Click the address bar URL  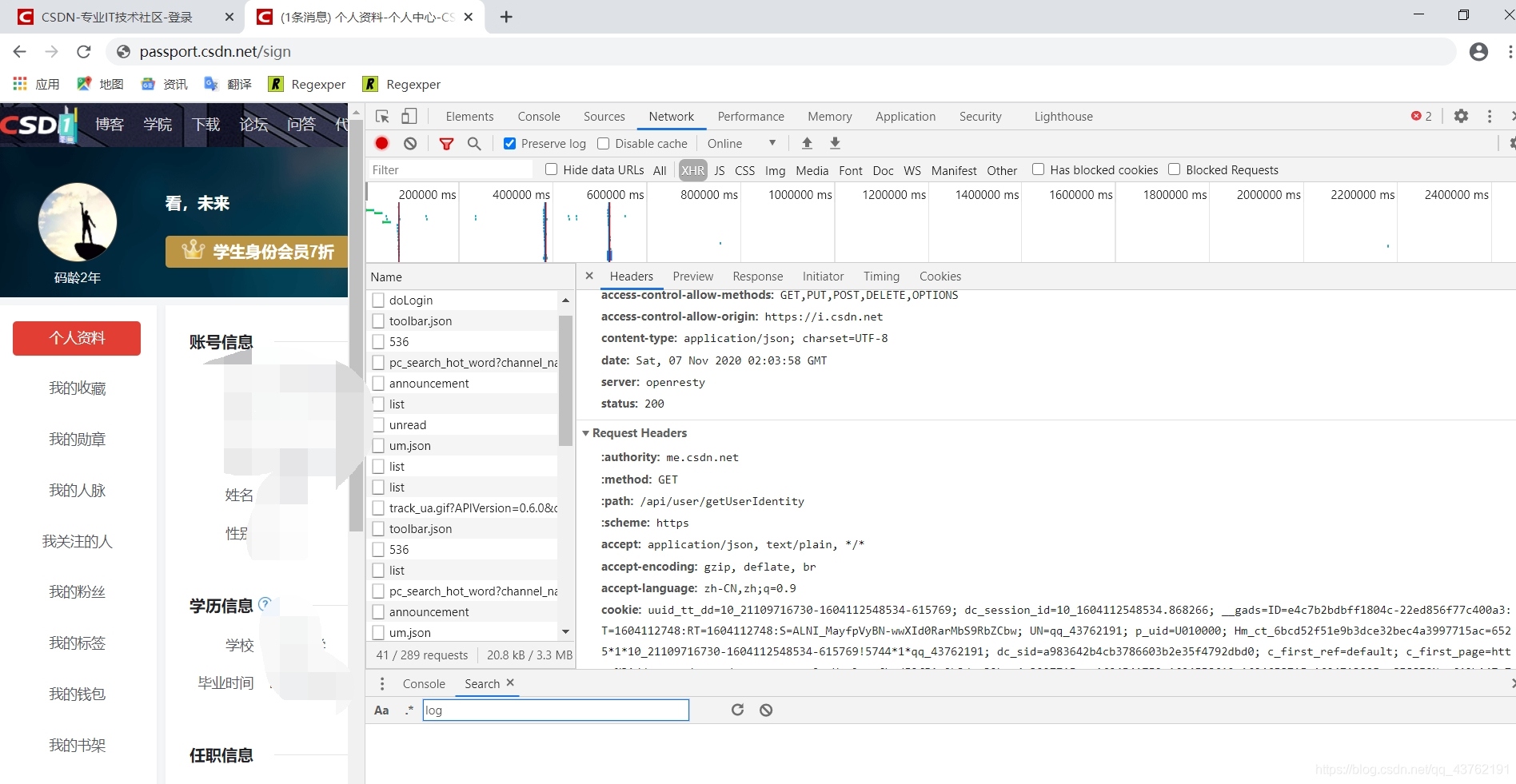coord(215,51)
